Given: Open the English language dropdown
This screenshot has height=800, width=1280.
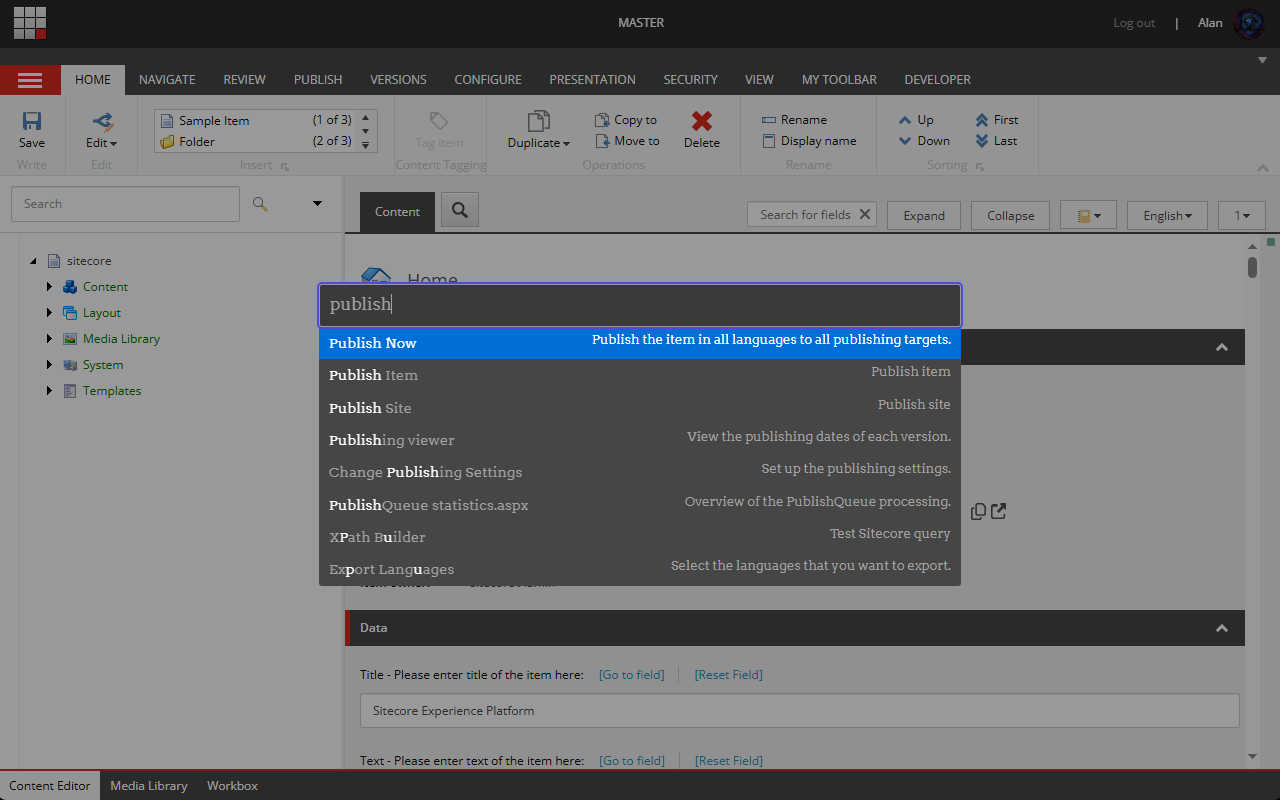Looking at the screenshot, I should (x=1167, y=215).
